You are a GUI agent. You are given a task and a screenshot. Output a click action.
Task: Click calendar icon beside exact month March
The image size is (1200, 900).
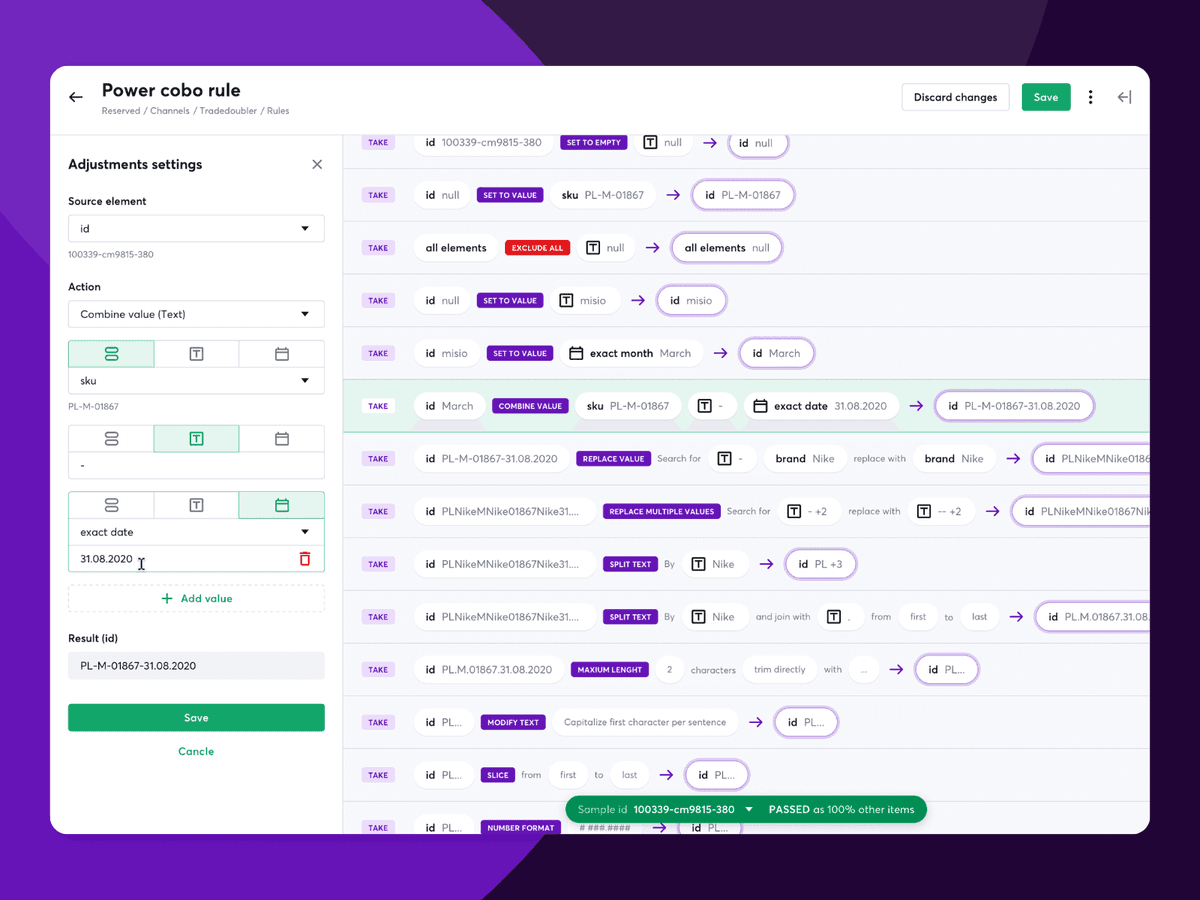[x=576, y=353]
